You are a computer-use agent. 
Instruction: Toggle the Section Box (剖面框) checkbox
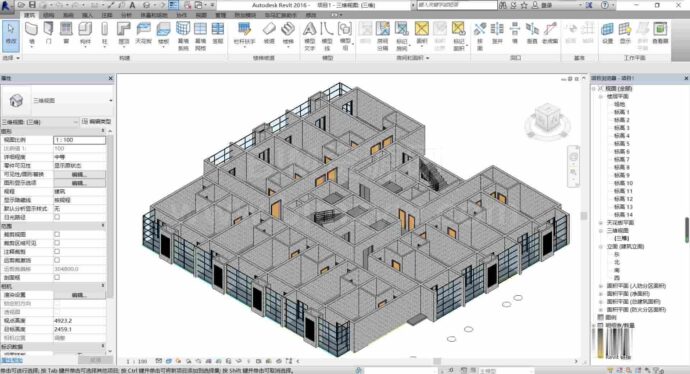point(57,277)
